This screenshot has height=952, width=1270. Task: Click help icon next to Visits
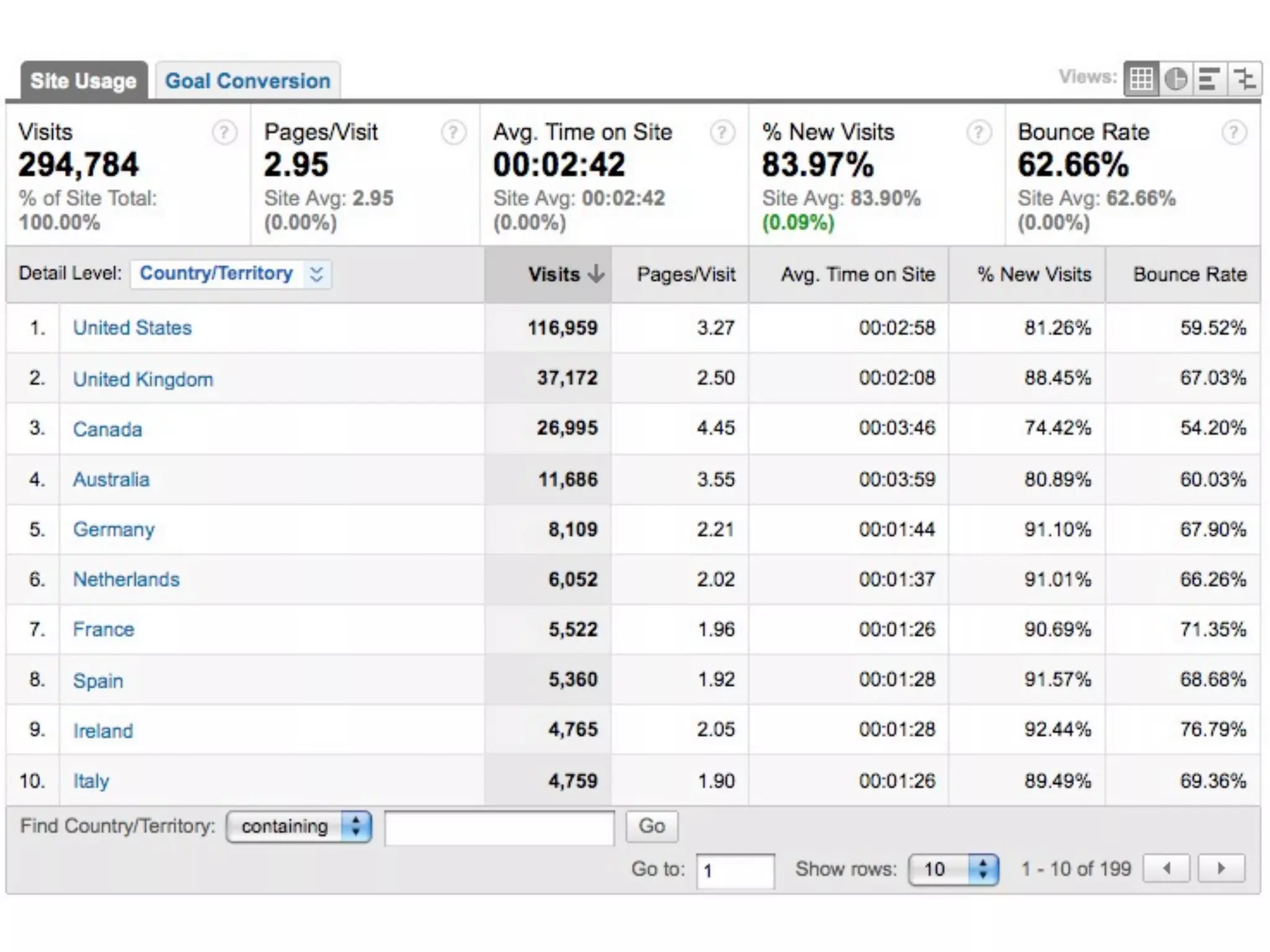[224, 132]
